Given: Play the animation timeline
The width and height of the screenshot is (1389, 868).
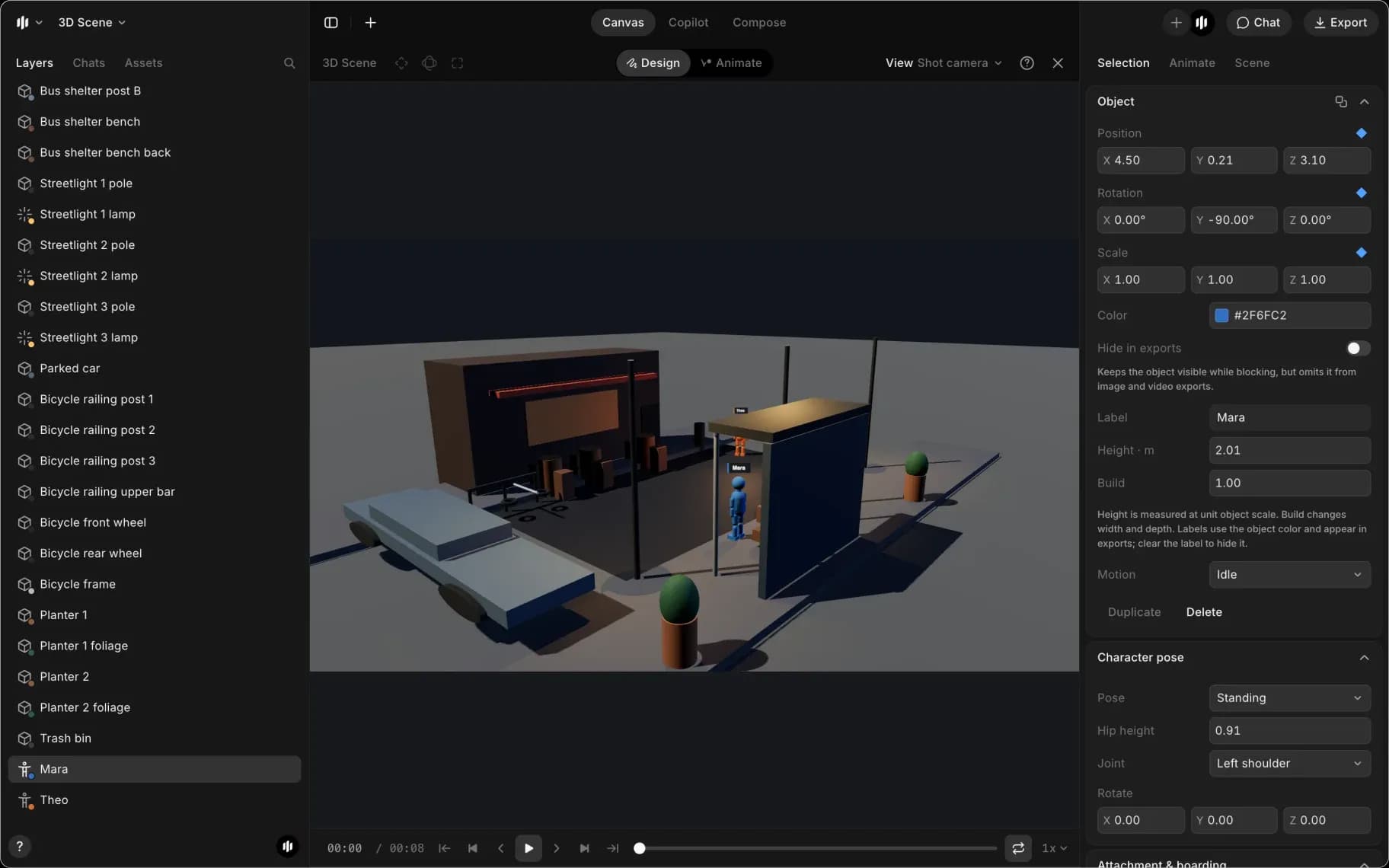Looking at the screenshot, I should [x=528, y=848].
